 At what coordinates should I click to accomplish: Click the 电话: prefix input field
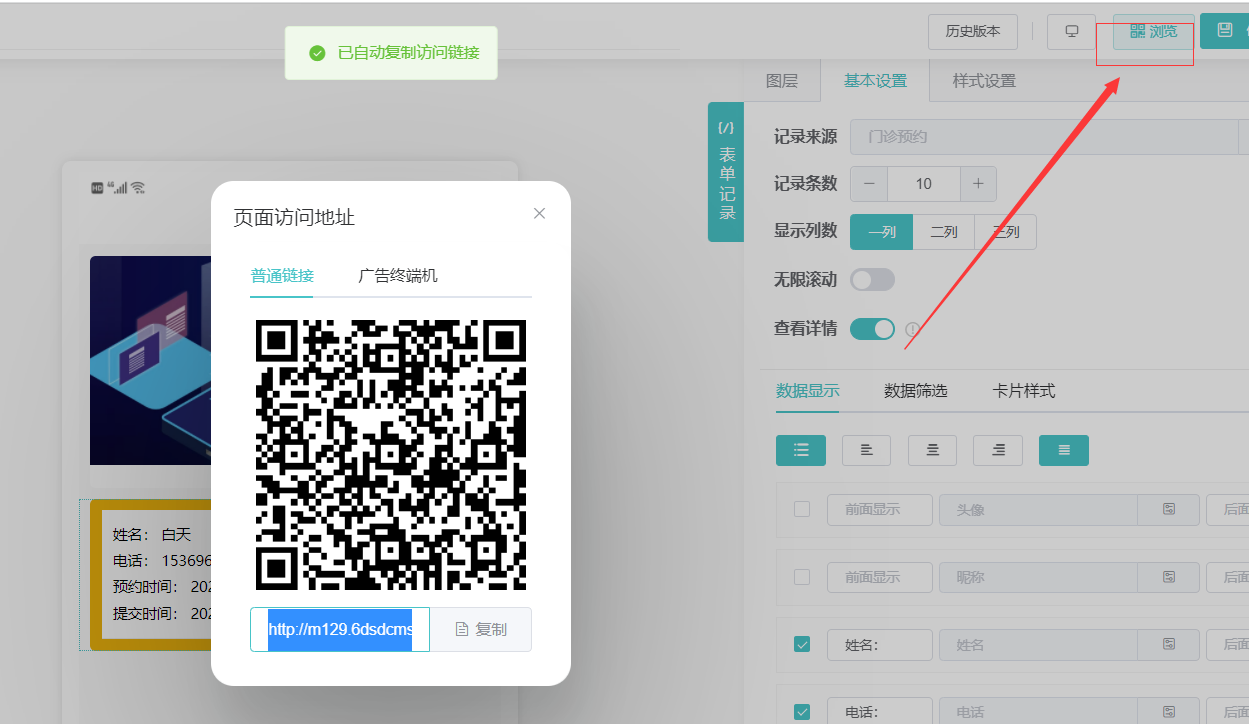click(x=880, y=712)
